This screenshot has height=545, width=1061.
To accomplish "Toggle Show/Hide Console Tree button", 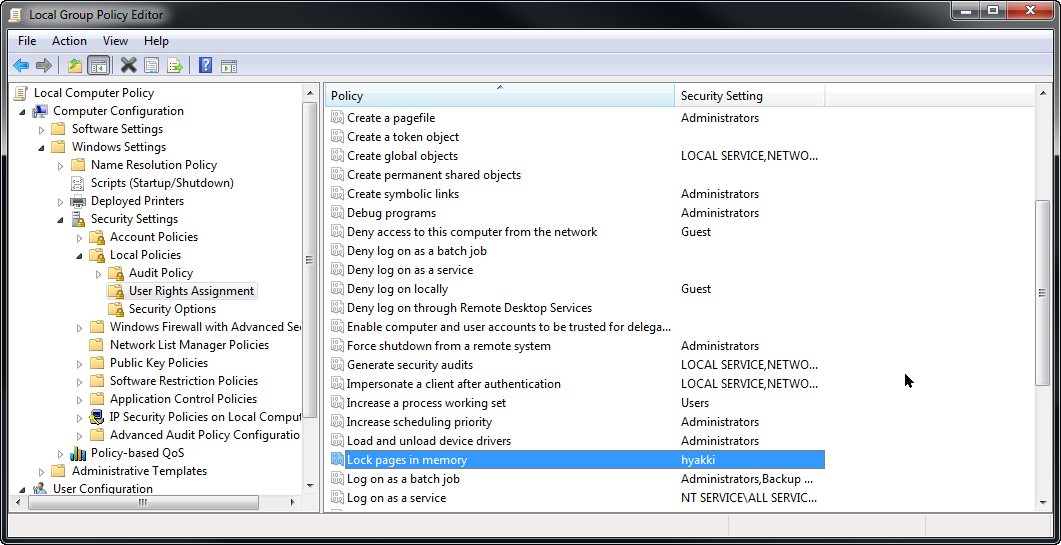I will tap(98, 66).
